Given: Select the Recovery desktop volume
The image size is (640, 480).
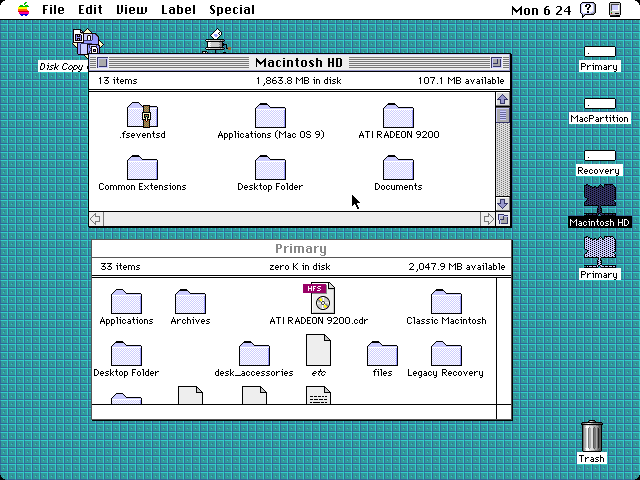Looking at the screenshot, I should point(599,156).
